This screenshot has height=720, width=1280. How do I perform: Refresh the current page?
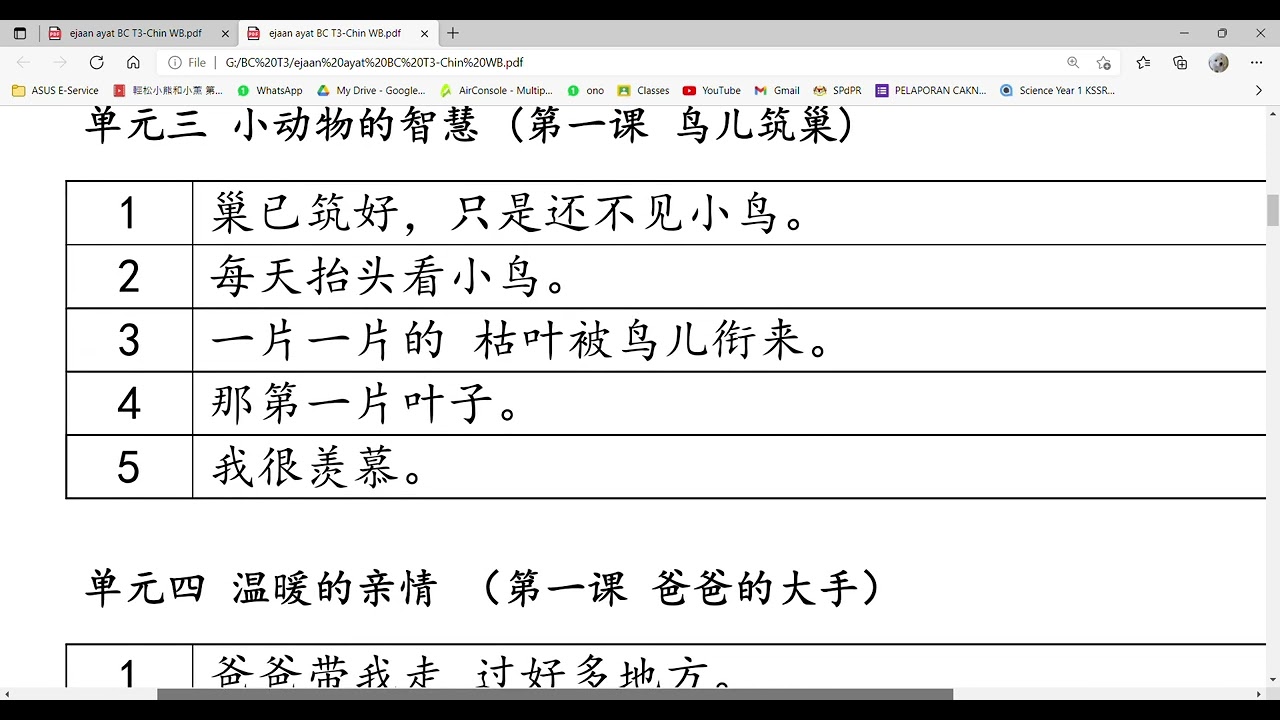[96, 62]
